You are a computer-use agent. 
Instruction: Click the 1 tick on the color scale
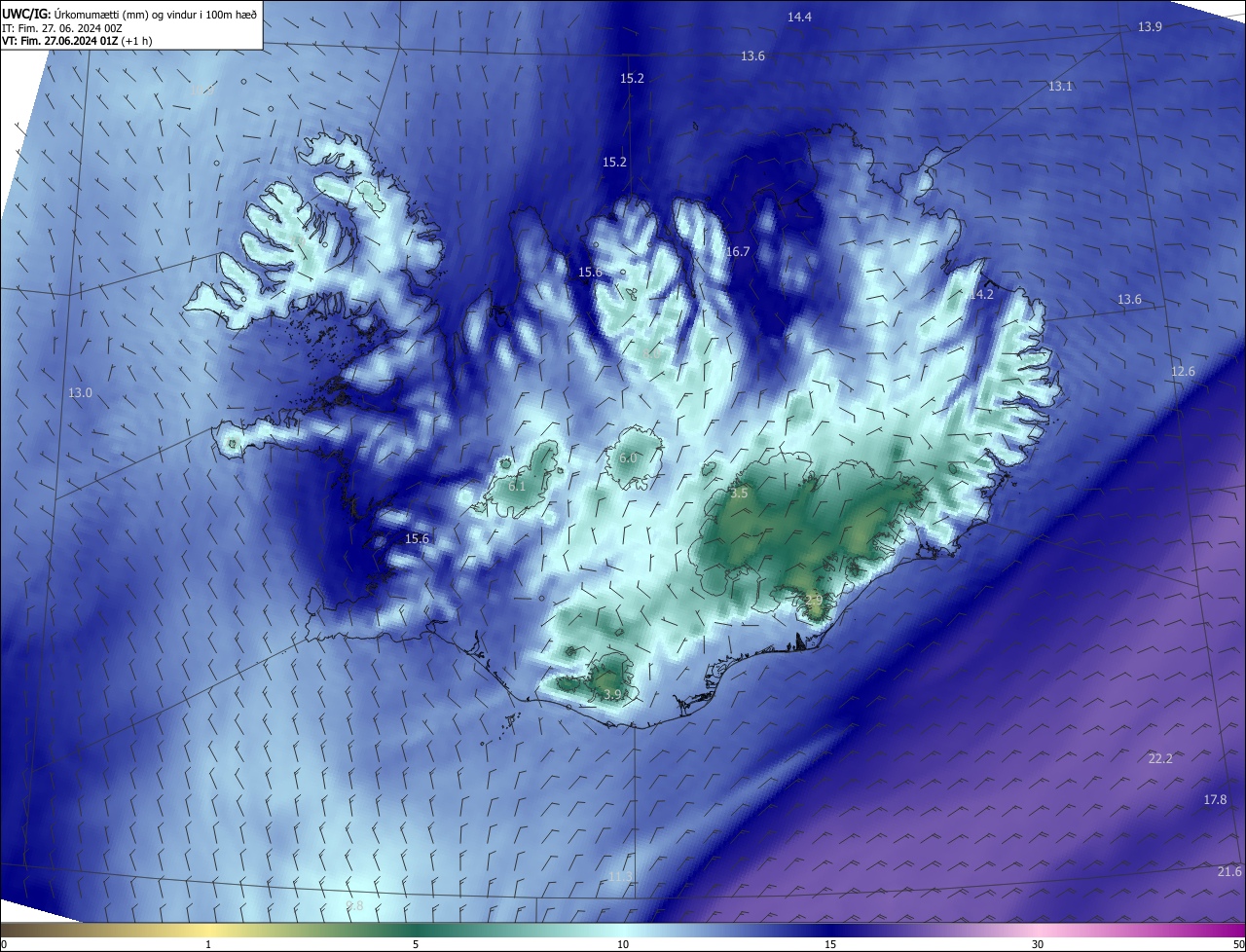[x=208, y=944]
